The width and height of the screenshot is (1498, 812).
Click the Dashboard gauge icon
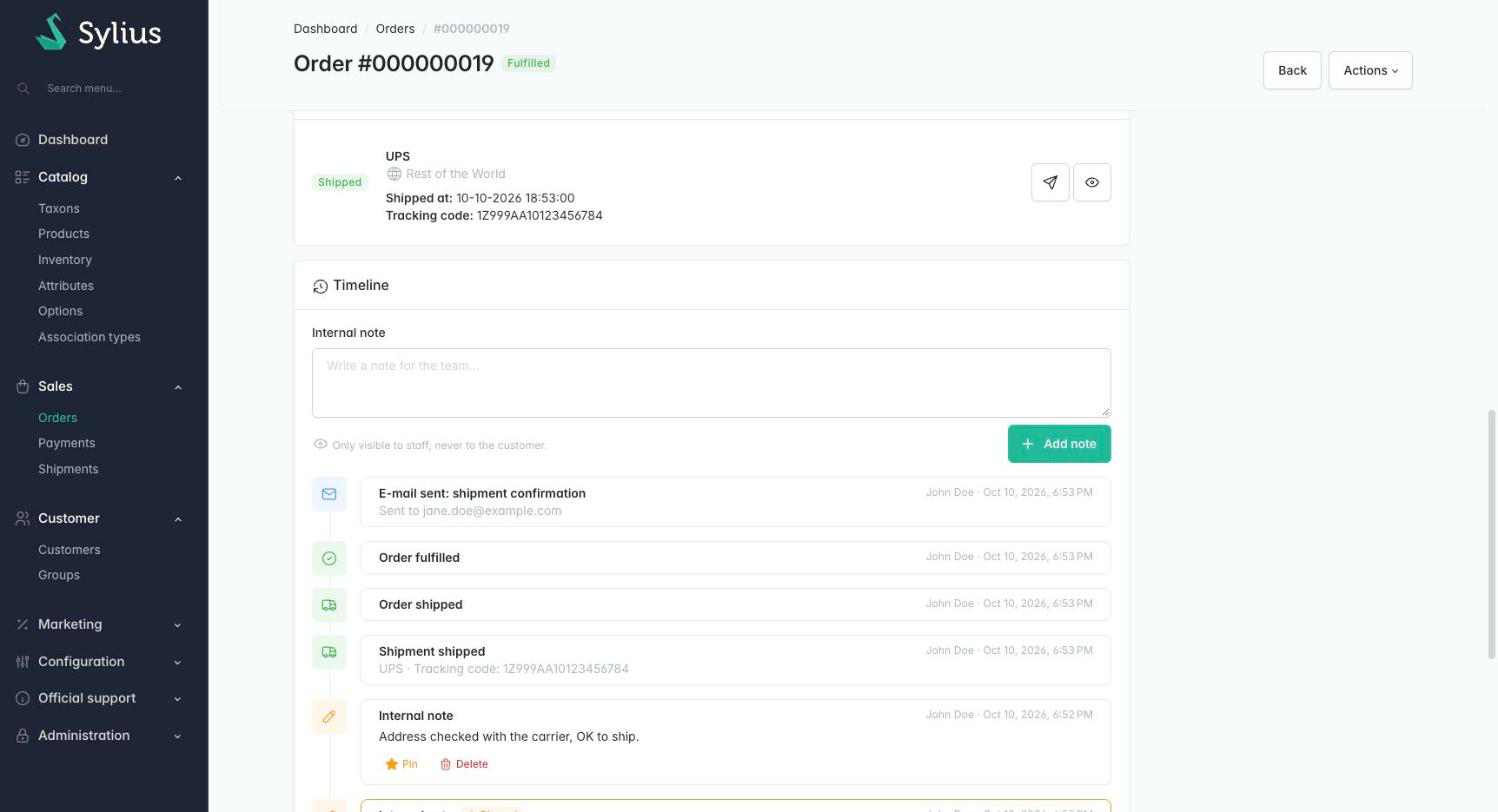pos(23,140)
